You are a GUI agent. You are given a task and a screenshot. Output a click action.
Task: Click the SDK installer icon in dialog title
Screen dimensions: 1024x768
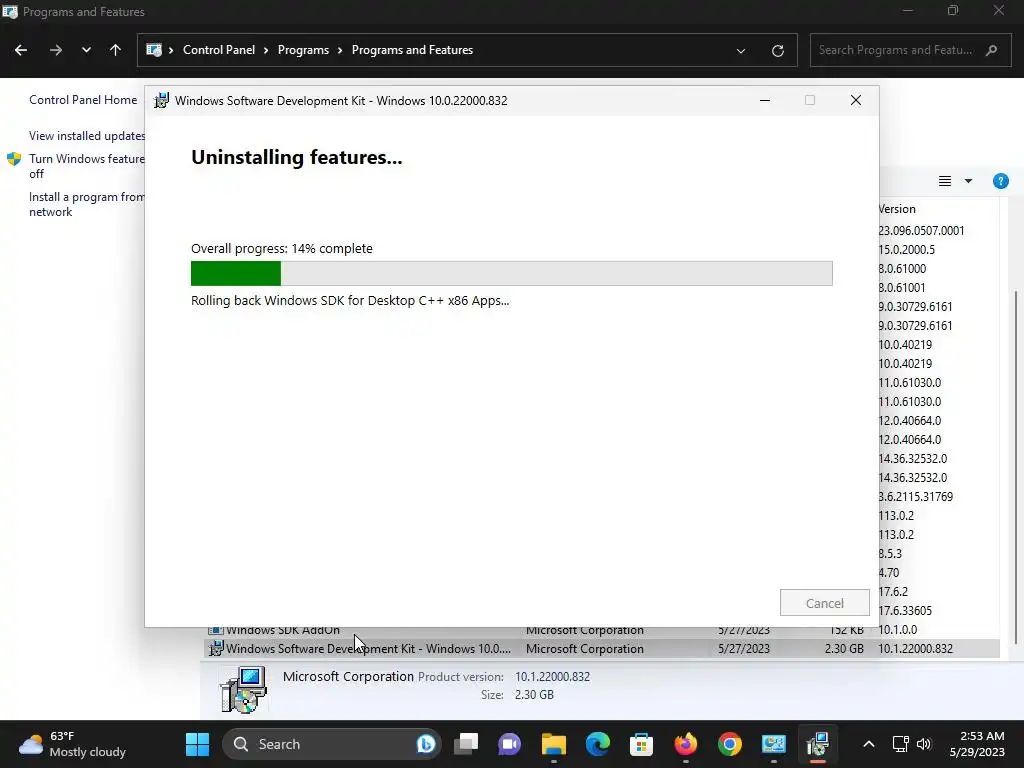[161, 101]
